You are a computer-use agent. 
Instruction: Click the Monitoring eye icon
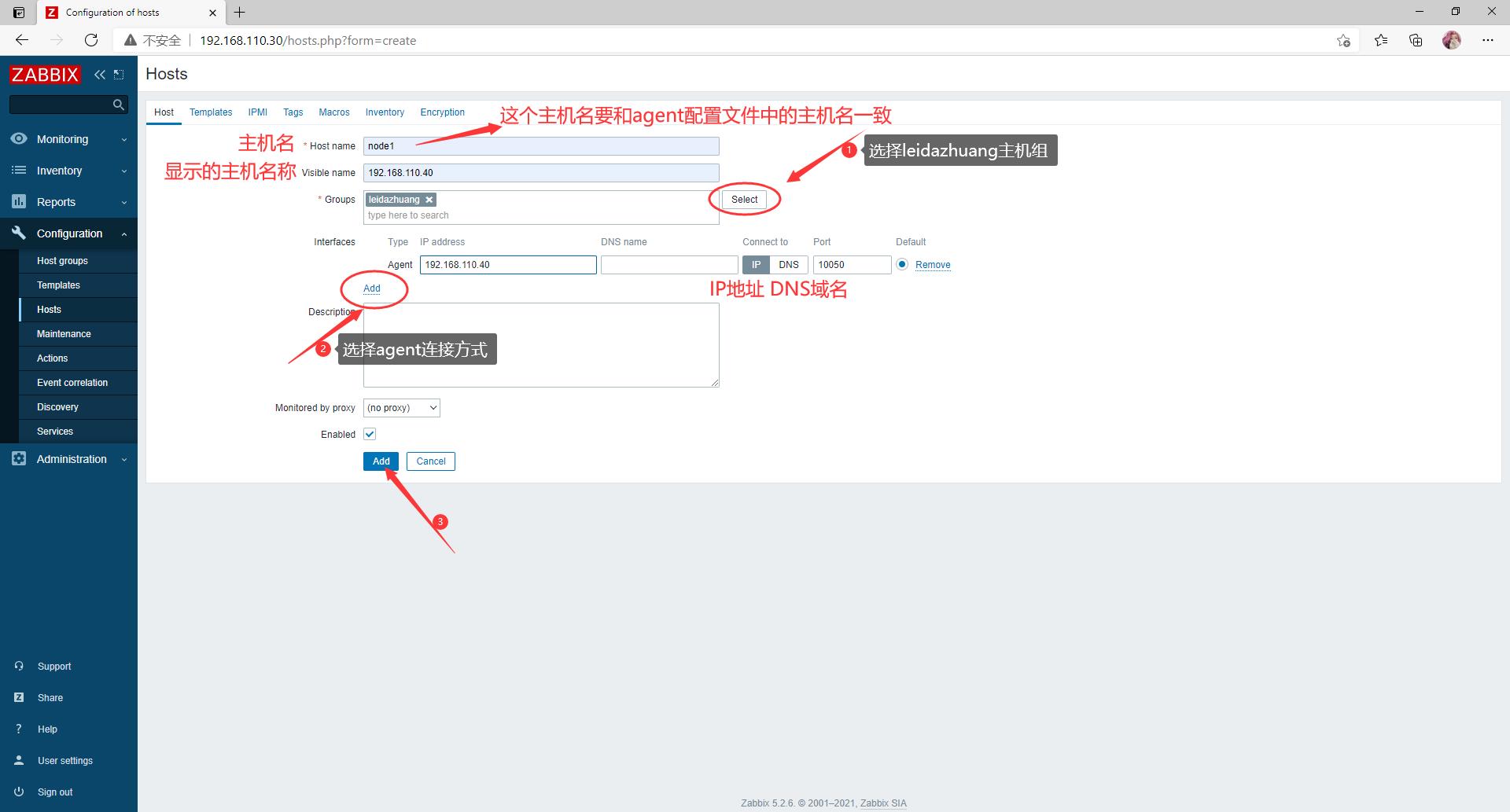click(19, 138)
